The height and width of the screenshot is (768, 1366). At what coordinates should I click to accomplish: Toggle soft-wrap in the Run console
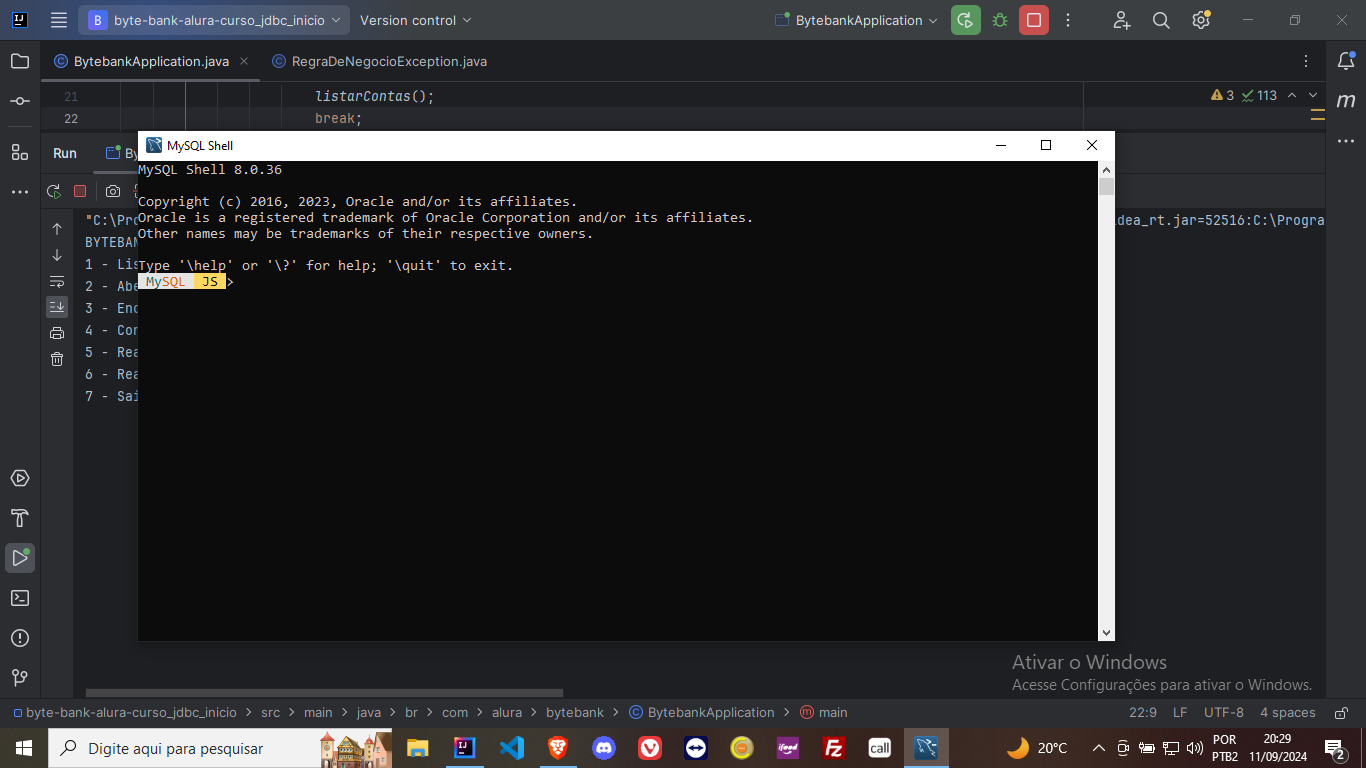pos(57,281)
